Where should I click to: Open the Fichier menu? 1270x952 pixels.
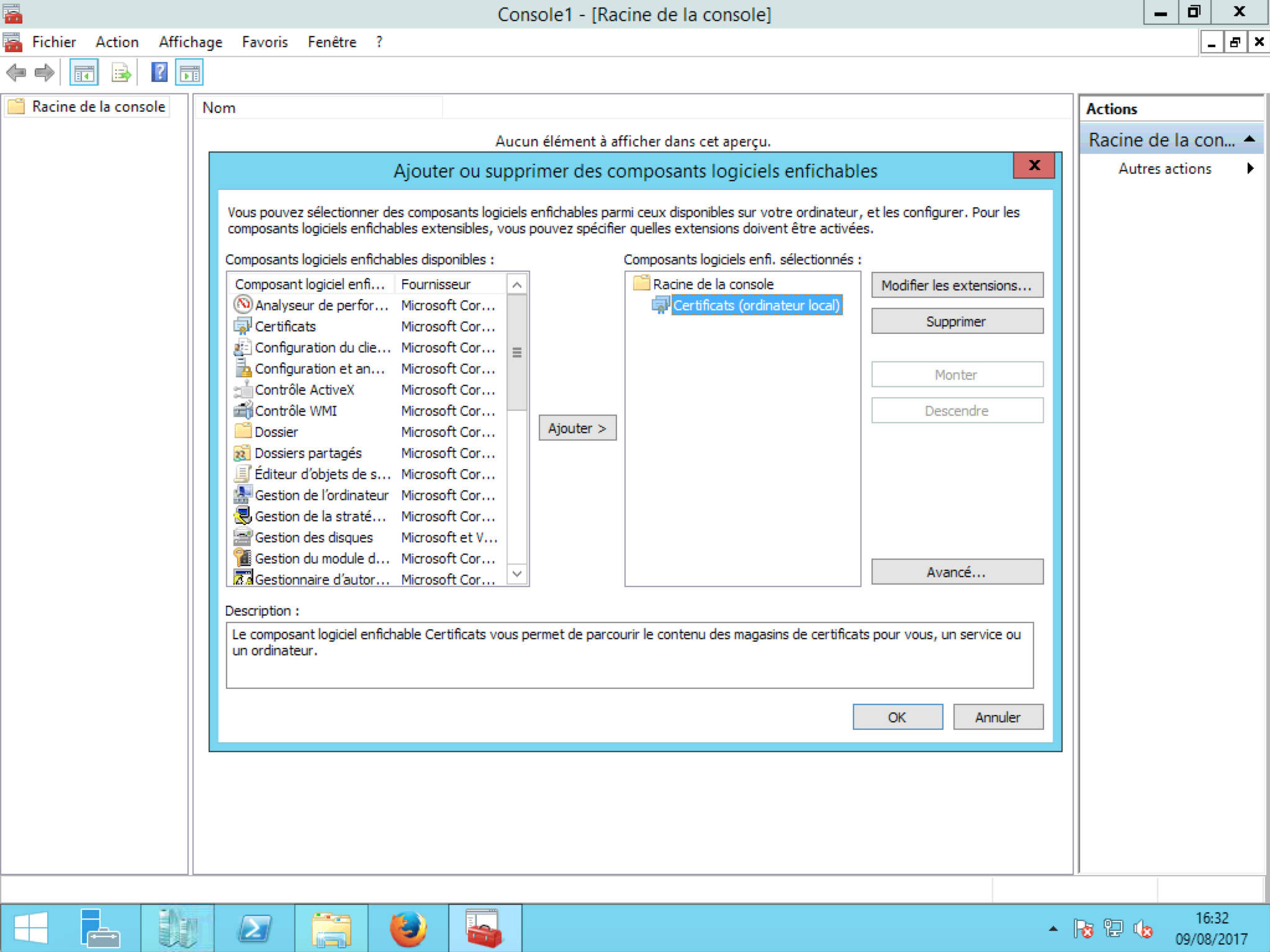[54, 42]
